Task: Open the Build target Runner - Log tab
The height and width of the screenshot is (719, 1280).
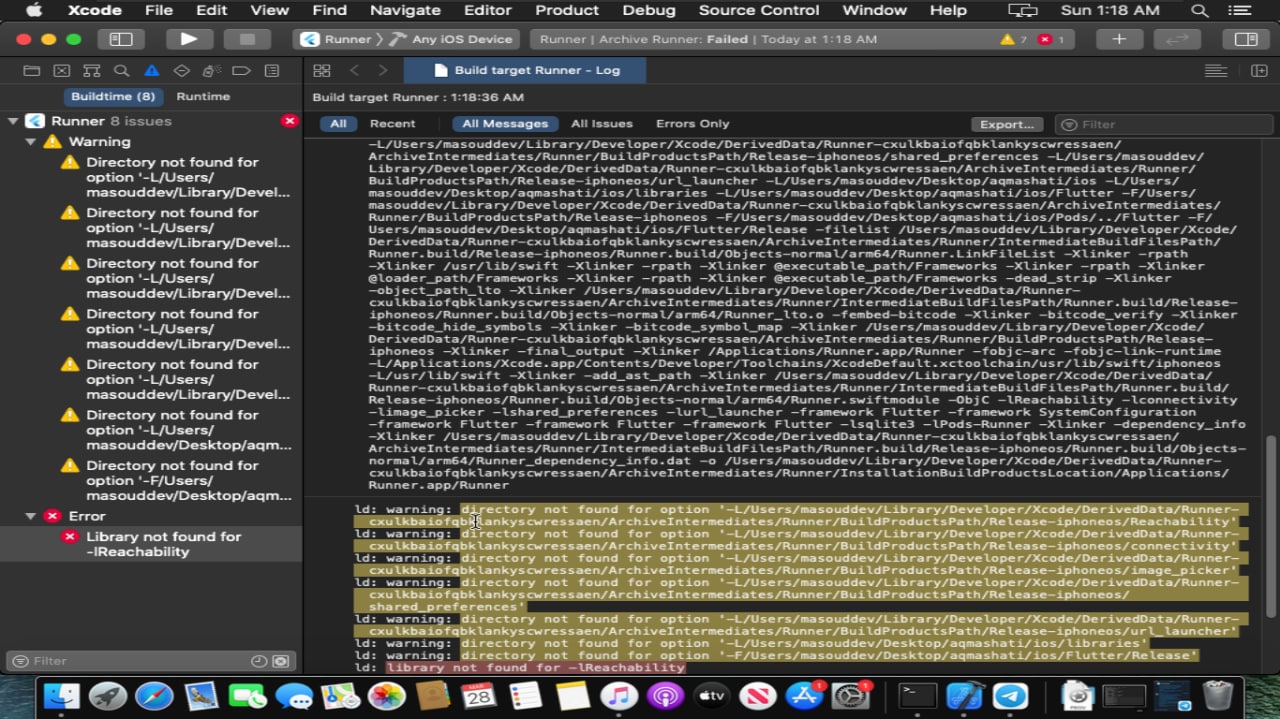Action: (x=526, y=71)
